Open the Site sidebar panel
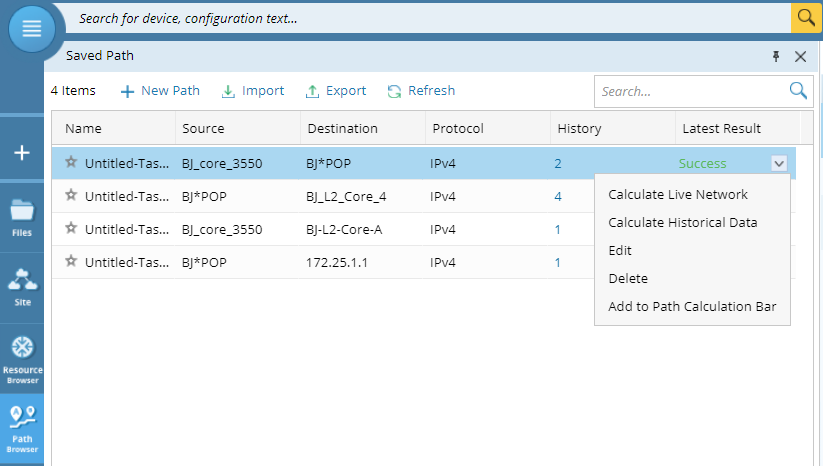823x466 pixels. point(22,287)
